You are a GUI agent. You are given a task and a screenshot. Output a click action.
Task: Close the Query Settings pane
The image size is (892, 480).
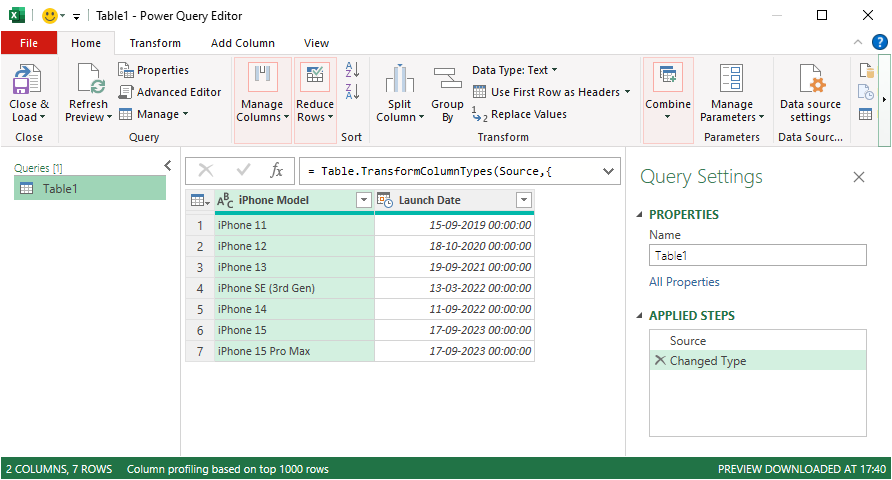(x=858, y=177)
